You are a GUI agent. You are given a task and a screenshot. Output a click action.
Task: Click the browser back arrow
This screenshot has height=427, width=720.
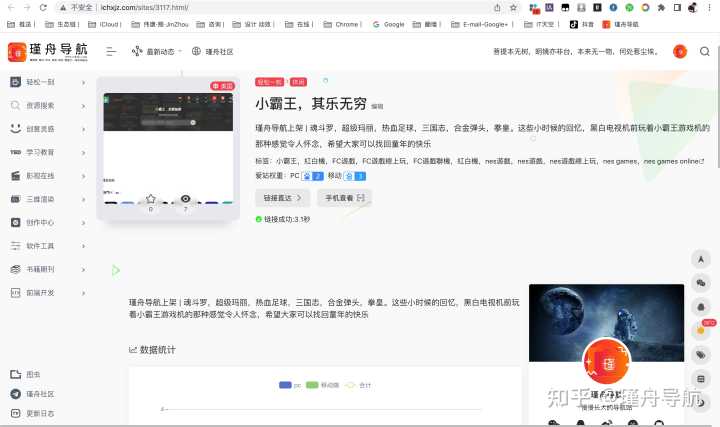(11, 7)
